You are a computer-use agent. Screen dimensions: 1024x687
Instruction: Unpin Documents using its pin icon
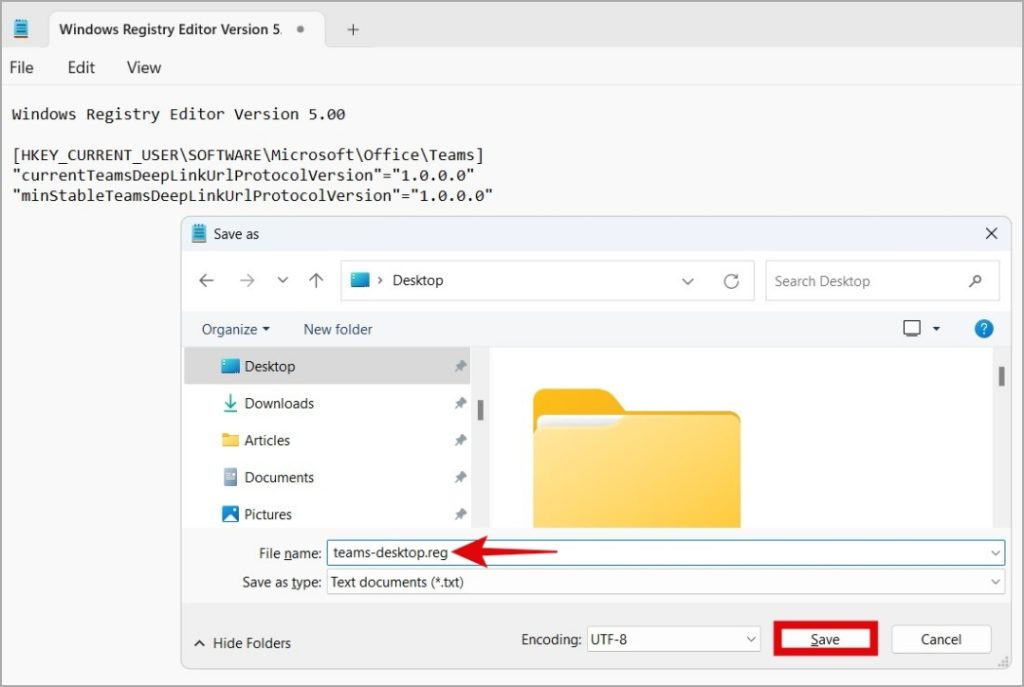[x=460, y=477]
